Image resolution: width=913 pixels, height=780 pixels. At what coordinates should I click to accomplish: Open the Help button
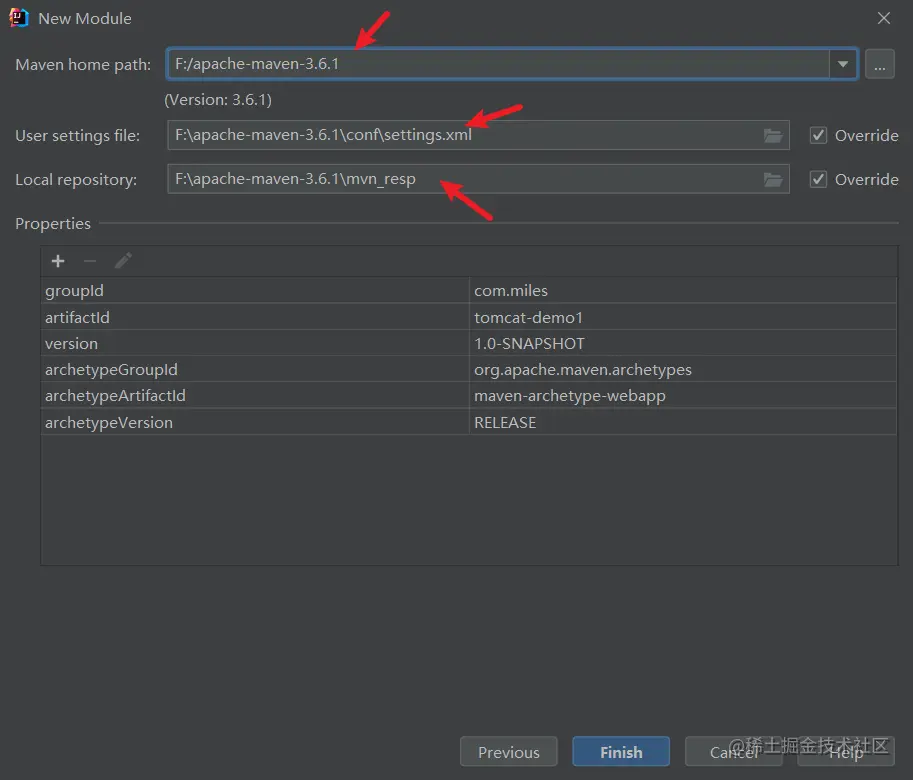[846, 751]
